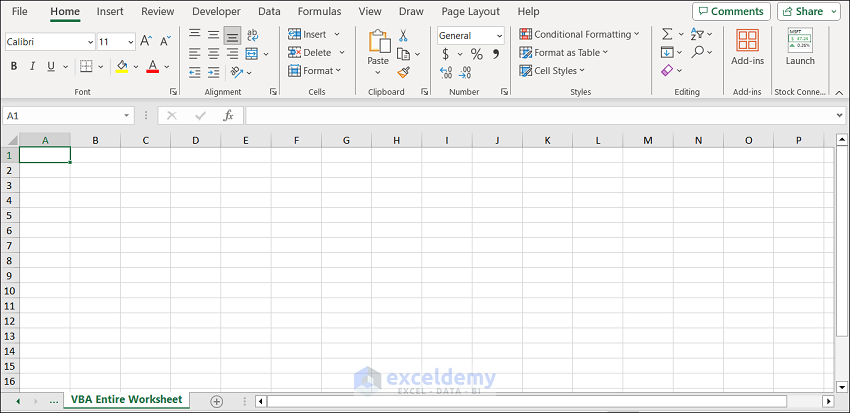Open the font color dropdown arrow

point(167,67)
